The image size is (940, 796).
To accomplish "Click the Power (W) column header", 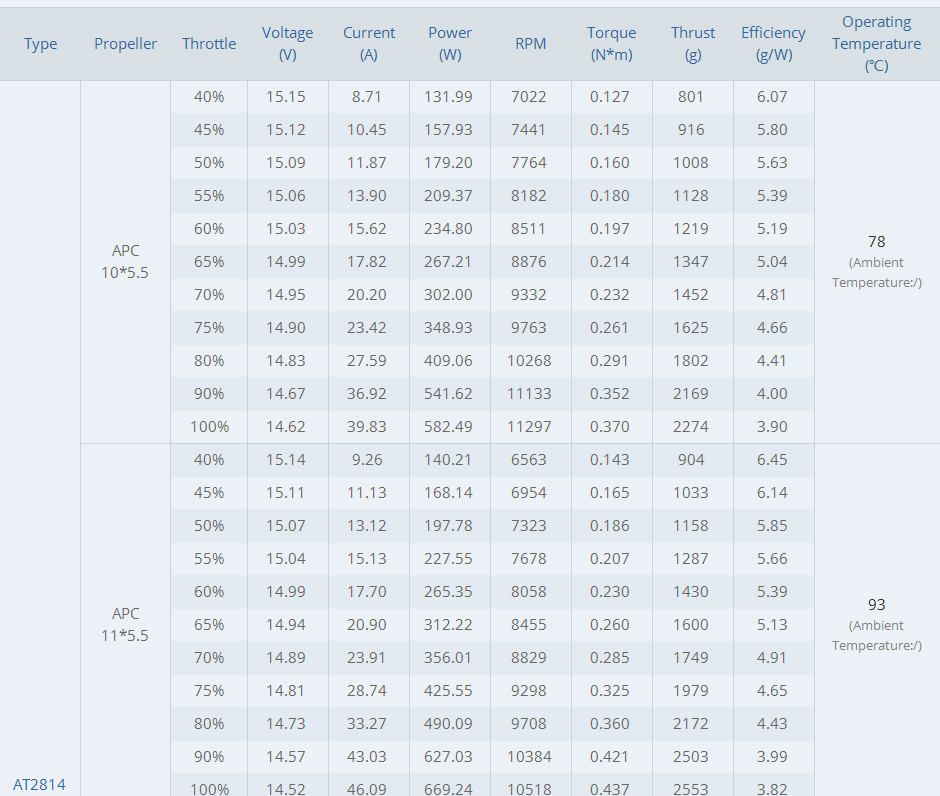I will pyautogui.click(x=450, y=44).
